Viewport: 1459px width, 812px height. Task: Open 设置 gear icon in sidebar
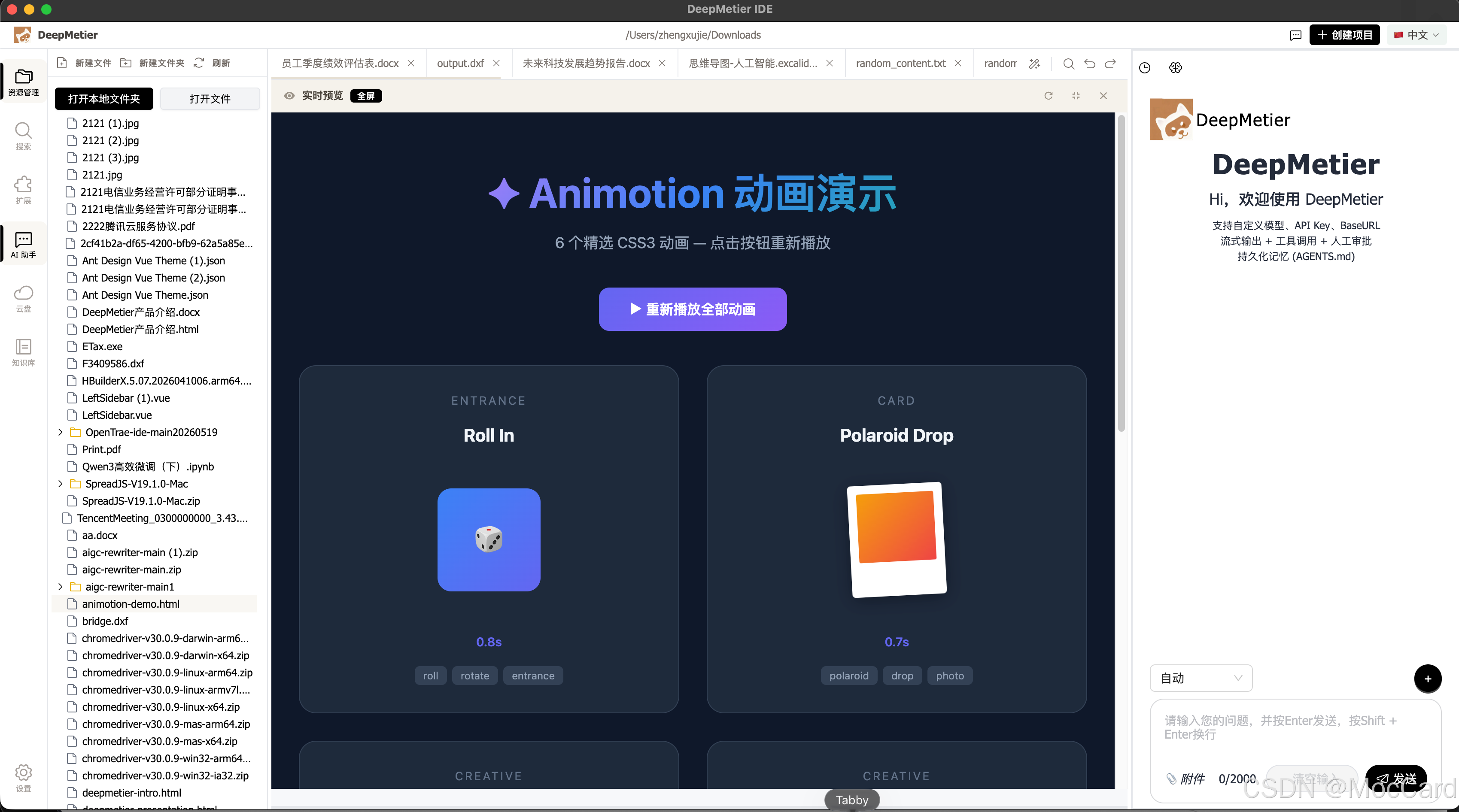click(x=23, y=778)
